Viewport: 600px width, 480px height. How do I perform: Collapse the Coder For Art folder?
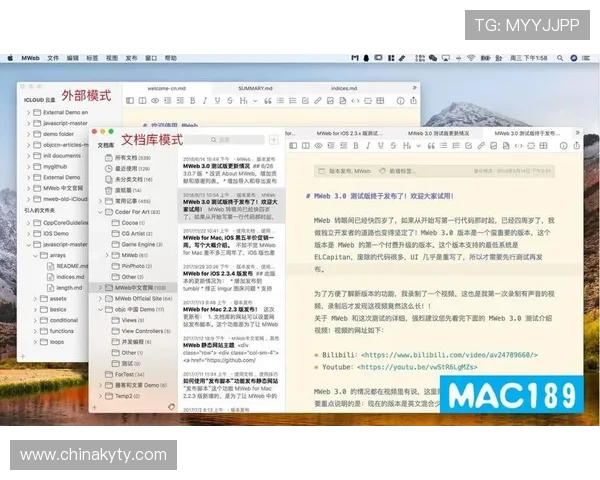click(x=100, y=212)
